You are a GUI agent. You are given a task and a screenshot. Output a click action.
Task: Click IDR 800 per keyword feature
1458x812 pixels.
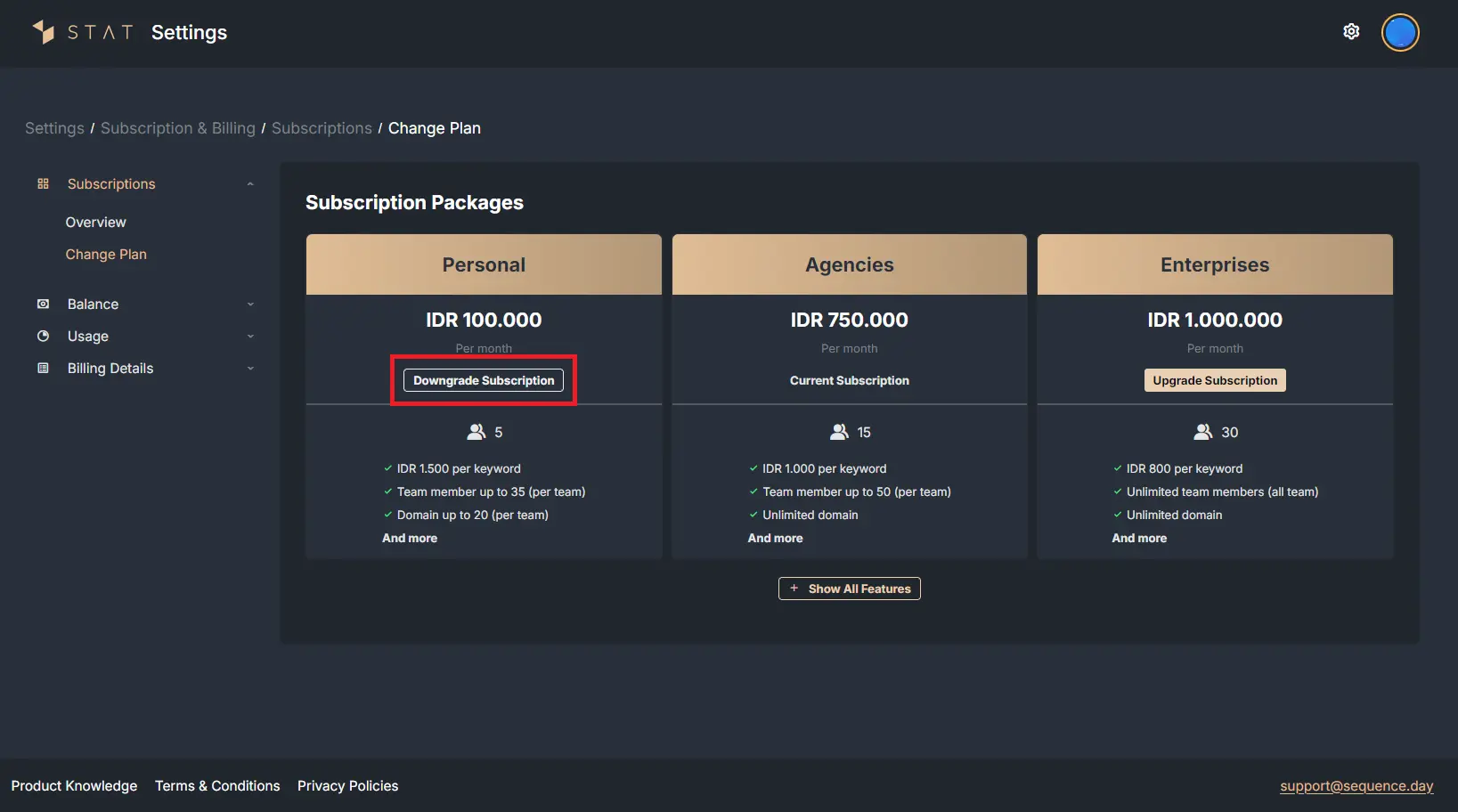[1185, 468]
